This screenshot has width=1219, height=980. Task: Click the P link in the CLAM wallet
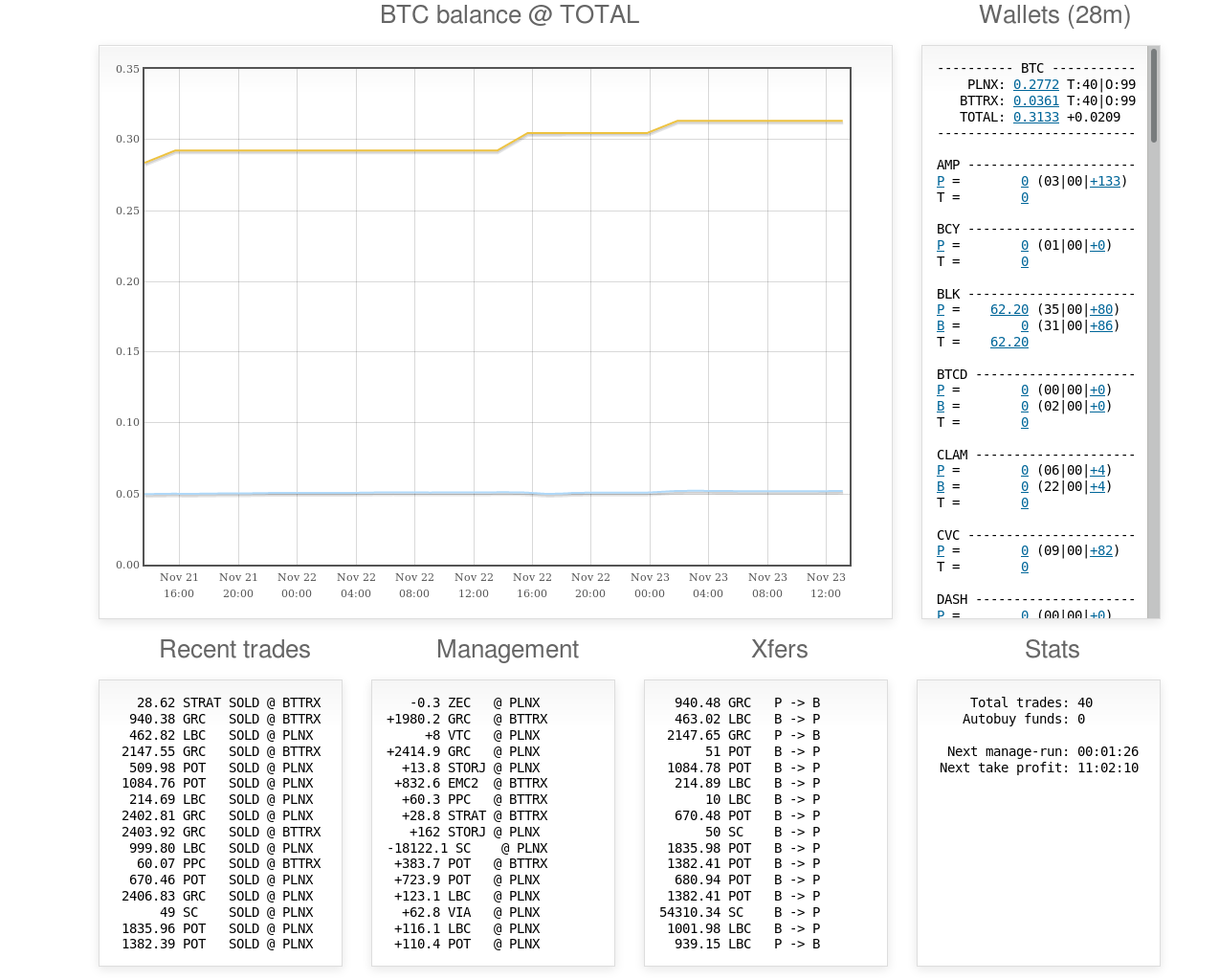[941, 470]
